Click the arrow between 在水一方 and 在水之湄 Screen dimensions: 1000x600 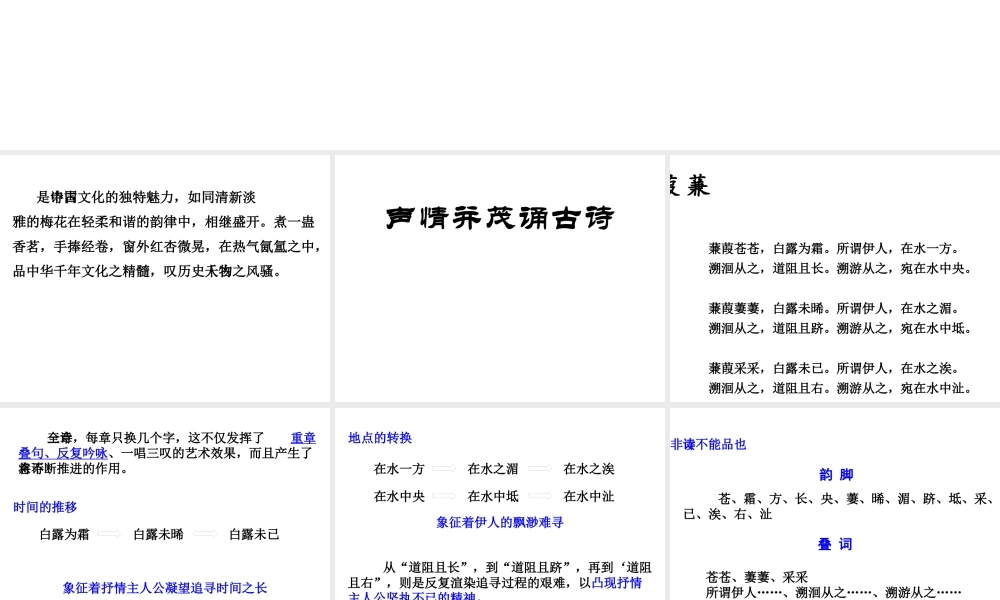tap(444, 469)
